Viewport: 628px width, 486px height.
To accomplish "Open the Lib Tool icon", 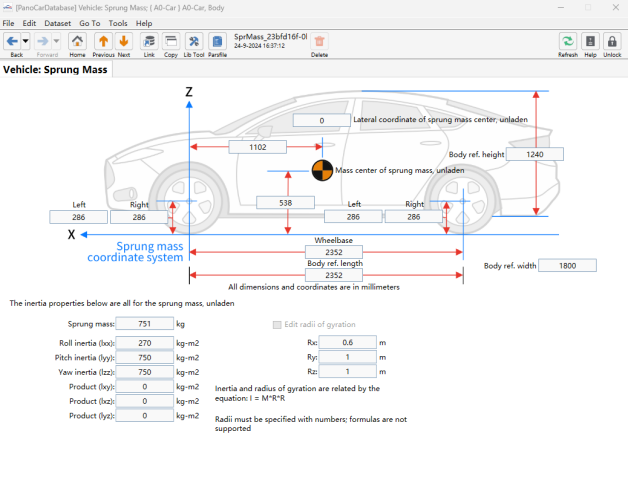I will click(194, 41).
